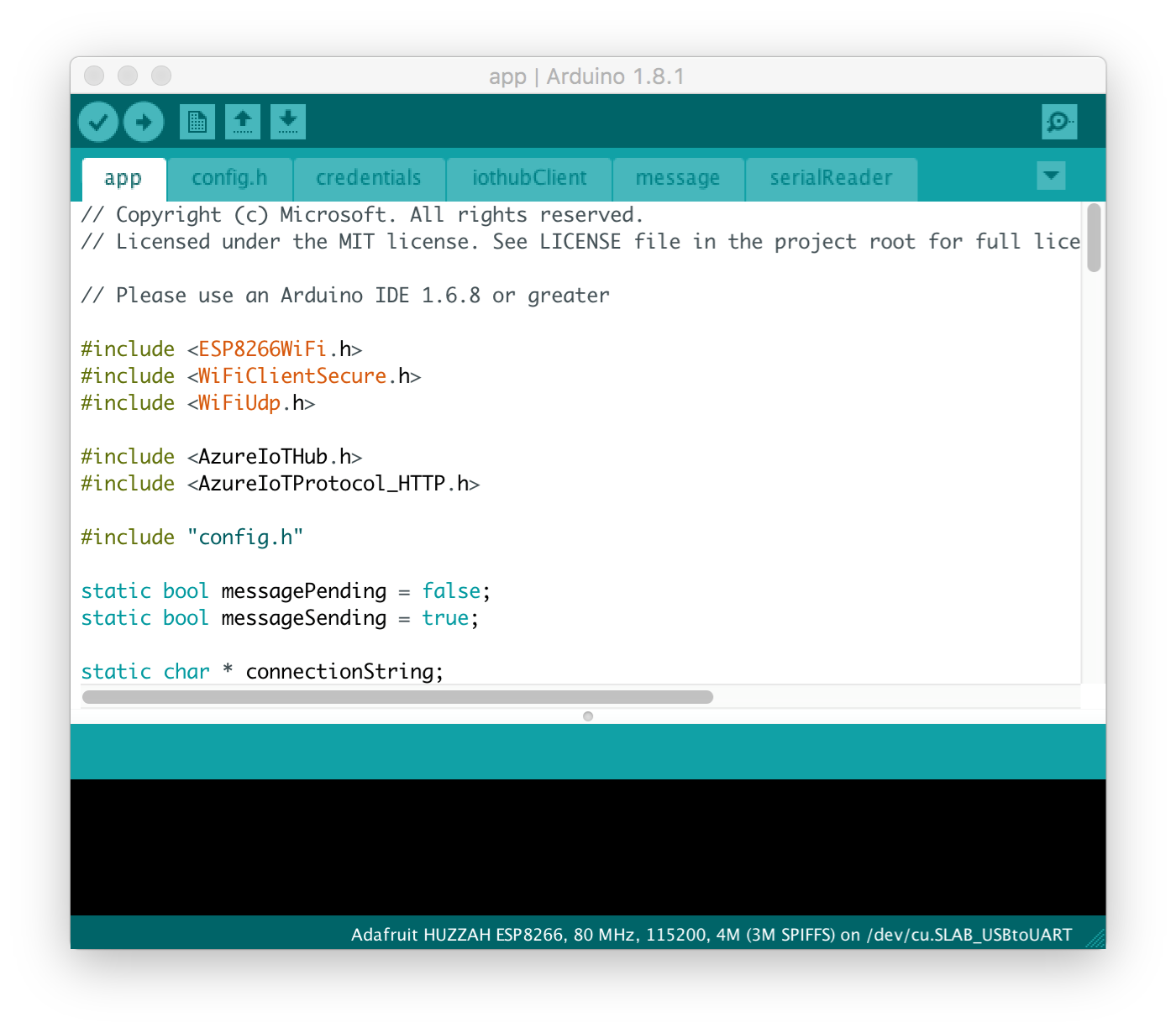Minimize the Arduino window
This screenshot has width=1176, height=1033.
click(x=128, y=76)
